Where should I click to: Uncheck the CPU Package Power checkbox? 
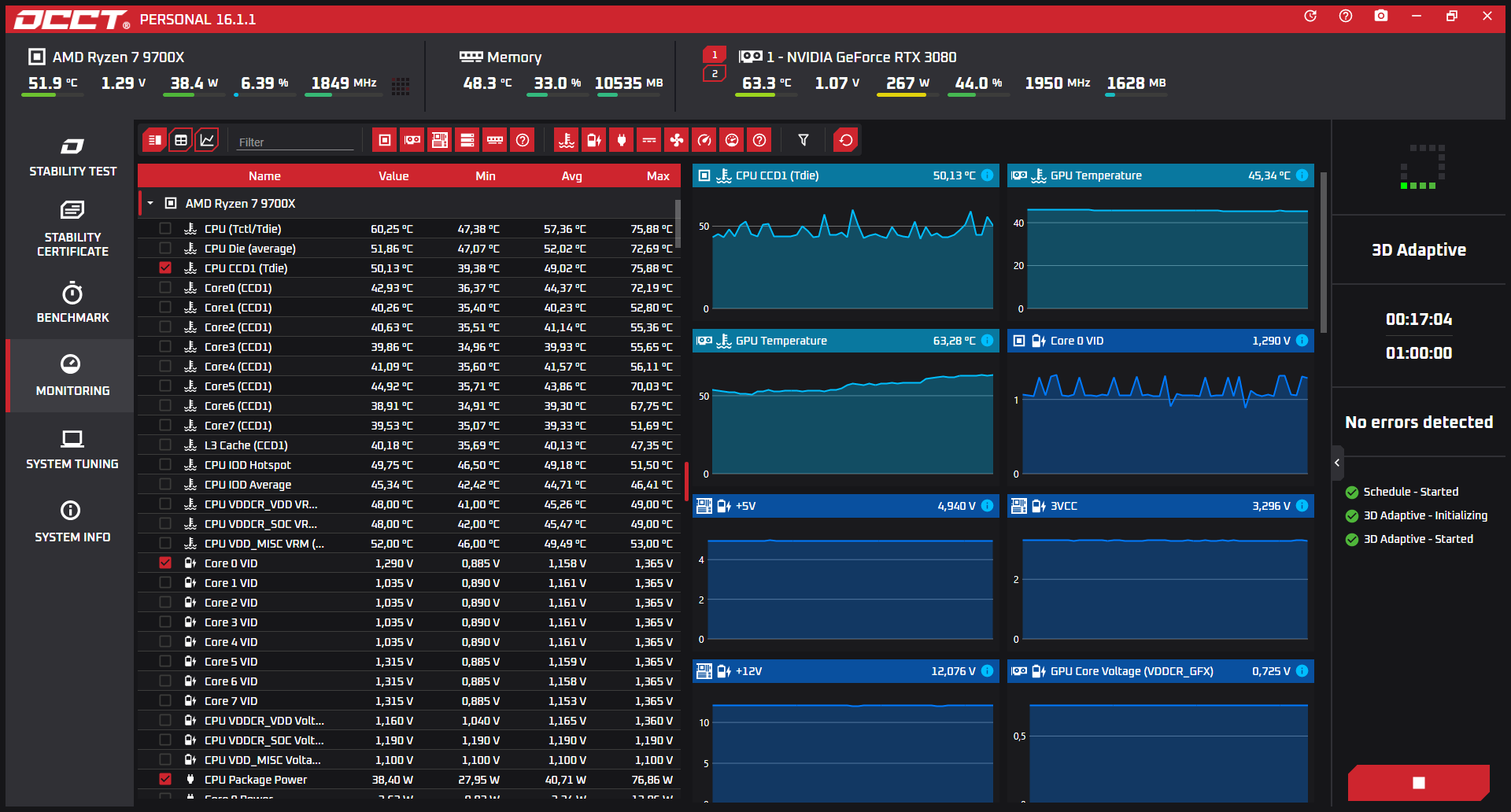[165, 780]
